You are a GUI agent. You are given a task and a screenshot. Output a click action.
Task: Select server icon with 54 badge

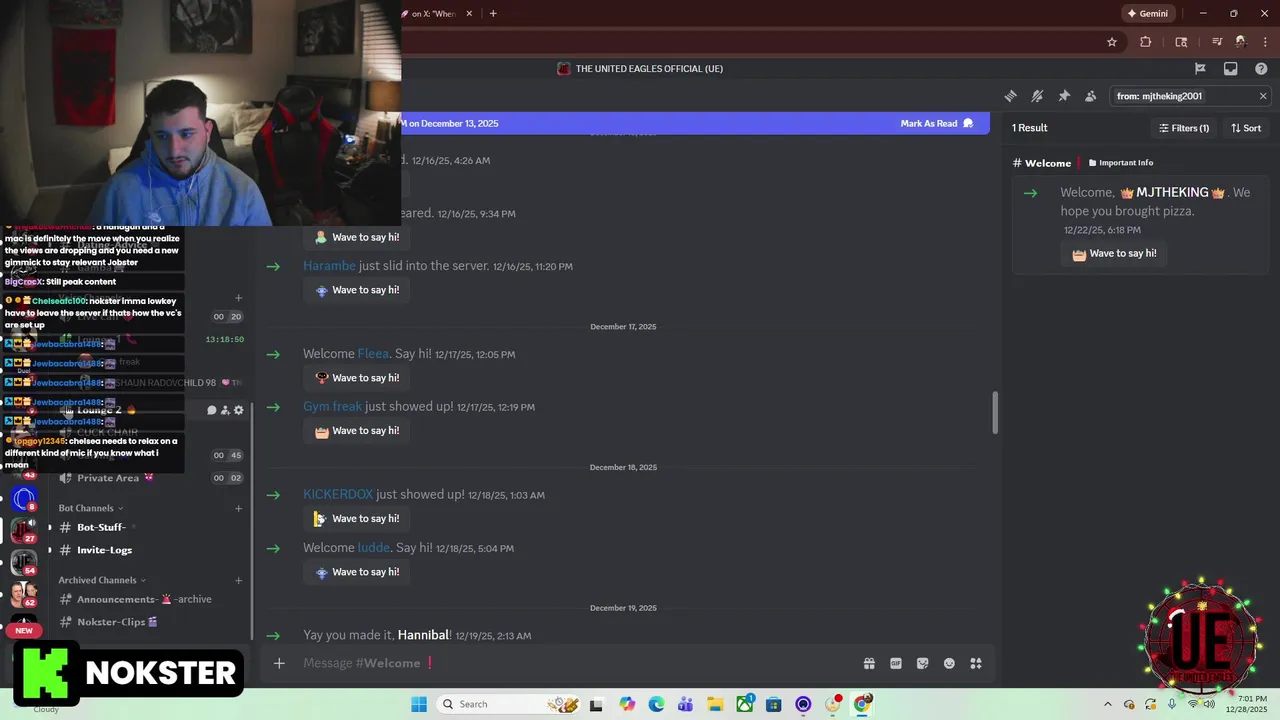24,562
